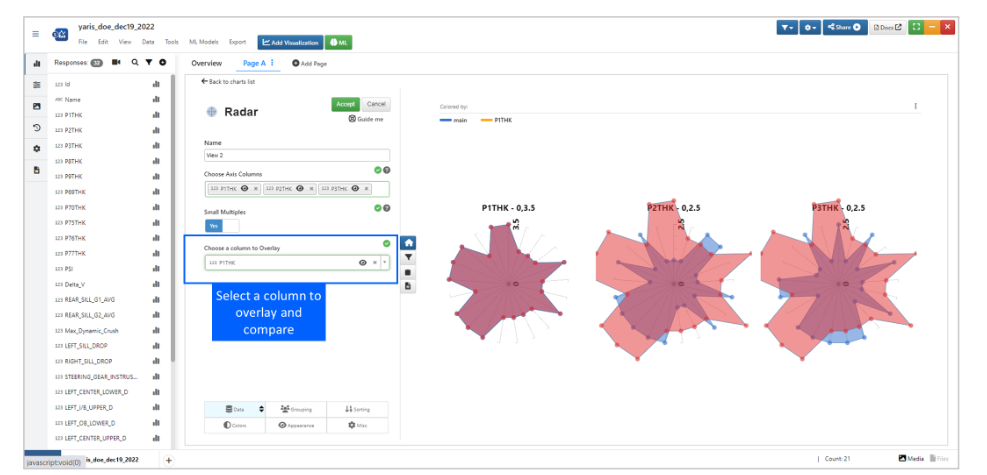Switch to the Overview tab
The image size is (987, 475).
[207, 63]
